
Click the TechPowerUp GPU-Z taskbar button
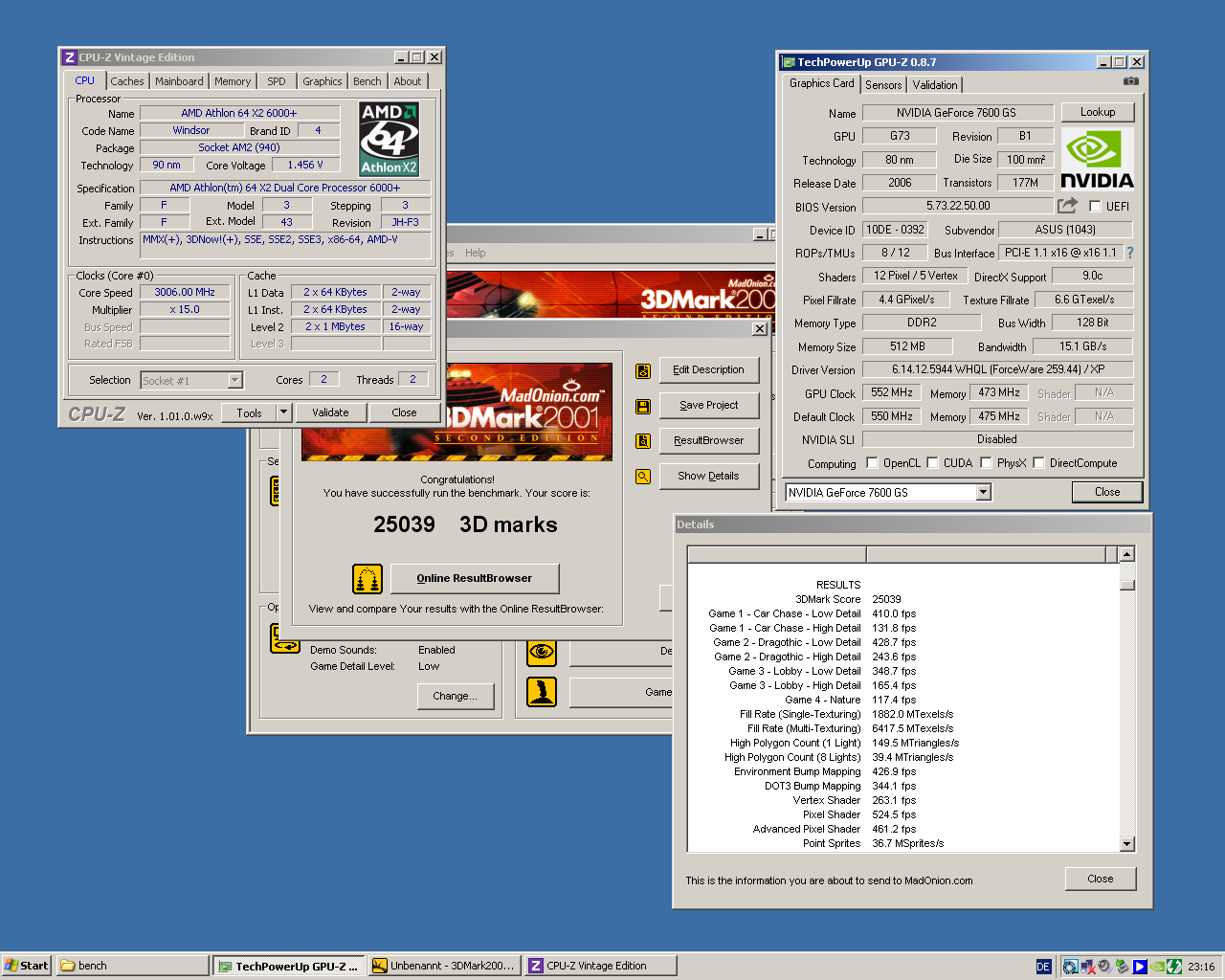point(289,966)
